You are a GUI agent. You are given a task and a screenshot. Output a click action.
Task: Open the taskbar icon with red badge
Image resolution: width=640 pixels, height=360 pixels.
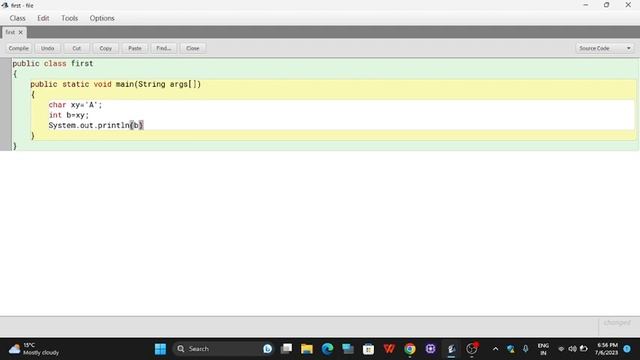coord(471,349)
